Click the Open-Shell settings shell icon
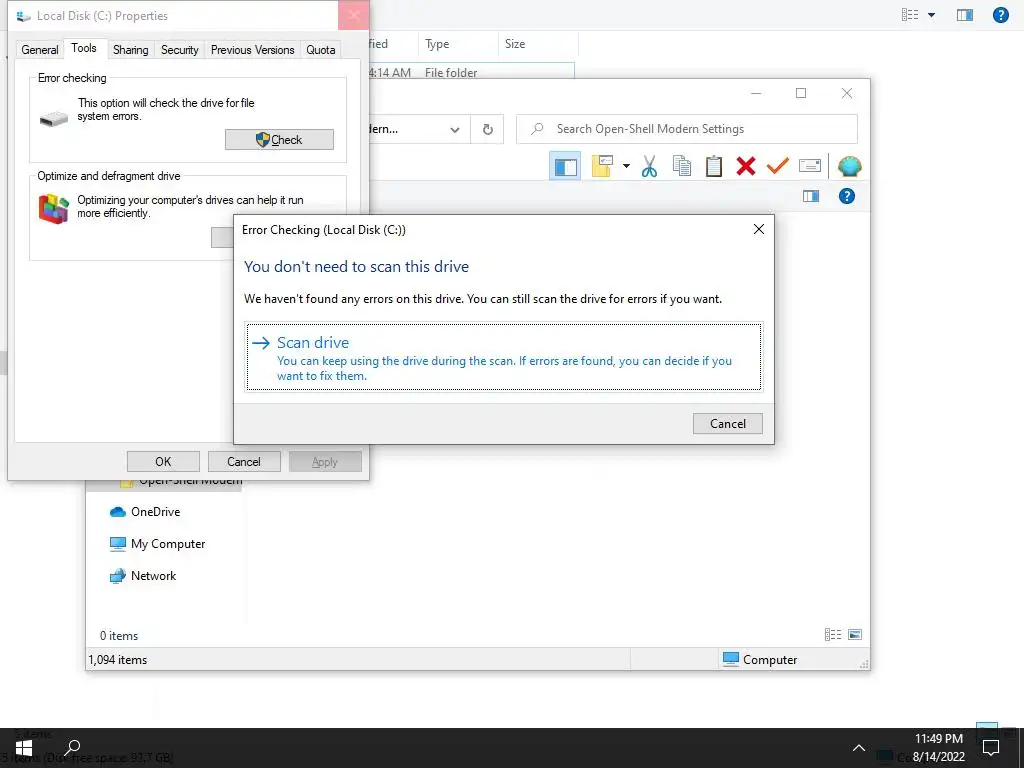Image resolution: width=1024 pixels, height=768 pixels. point(849,167)
